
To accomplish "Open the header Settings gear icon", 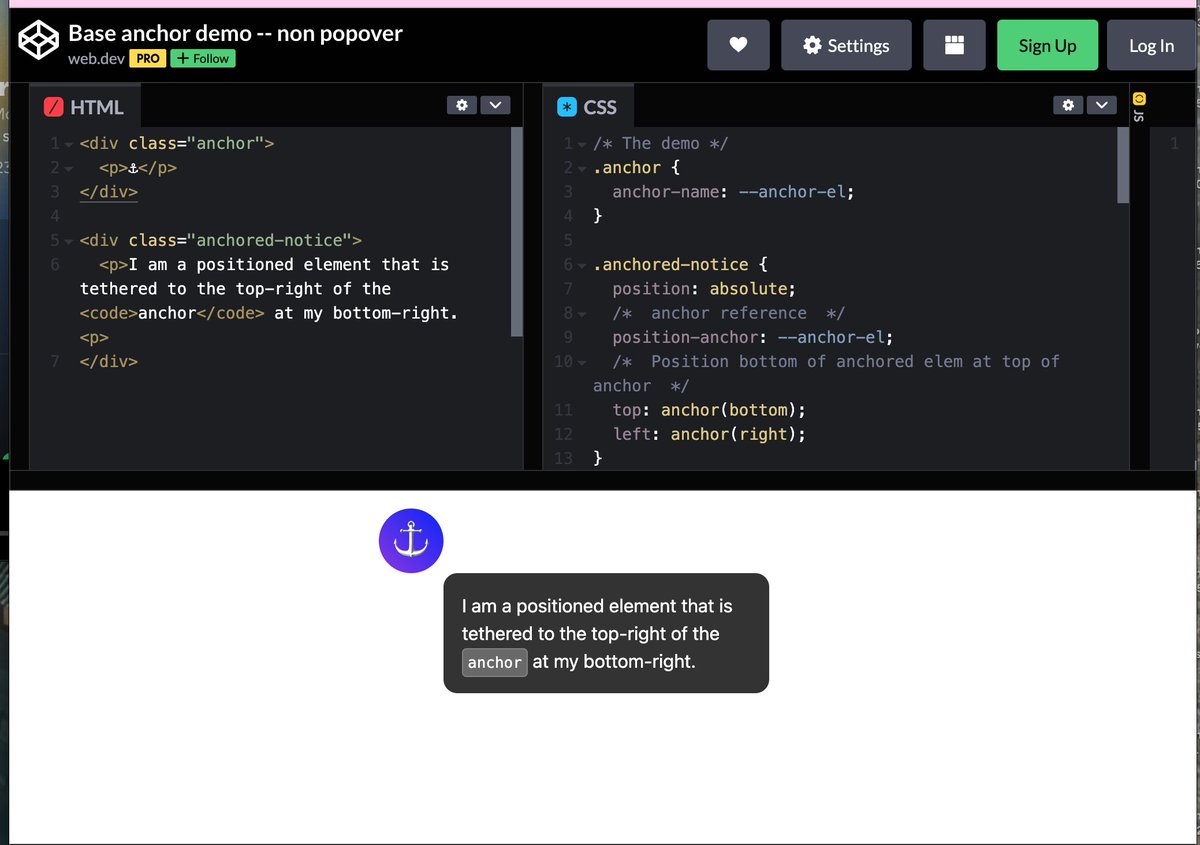I will pyautogui.click(x=846, y=45).
